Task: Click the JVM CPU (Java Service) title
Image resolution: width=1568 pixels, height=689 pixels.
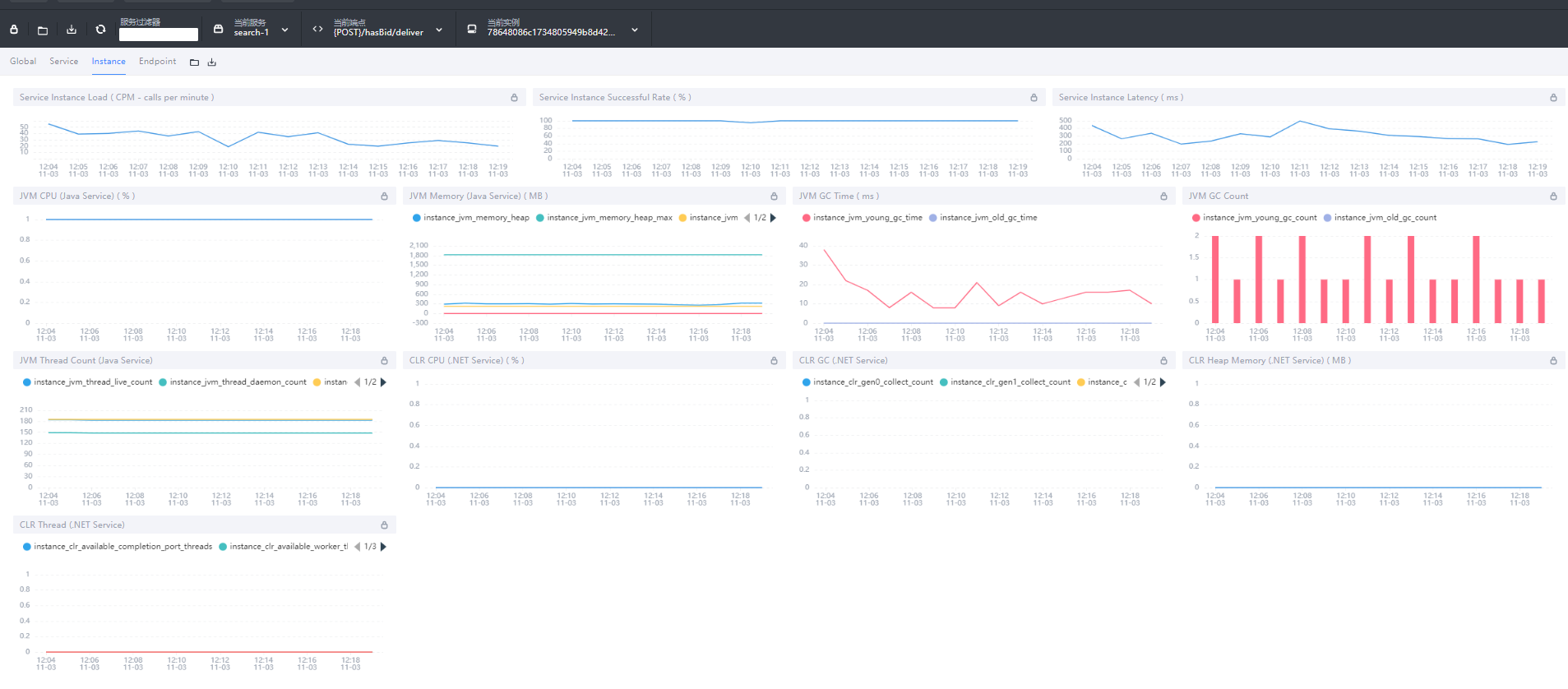Action: (x=77, y=197)
